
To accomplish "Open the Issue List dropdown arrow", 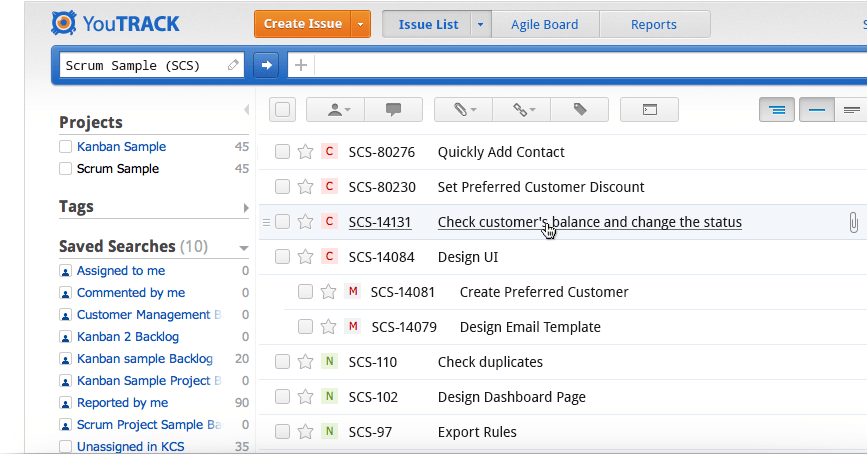I will tap(480, 25).
